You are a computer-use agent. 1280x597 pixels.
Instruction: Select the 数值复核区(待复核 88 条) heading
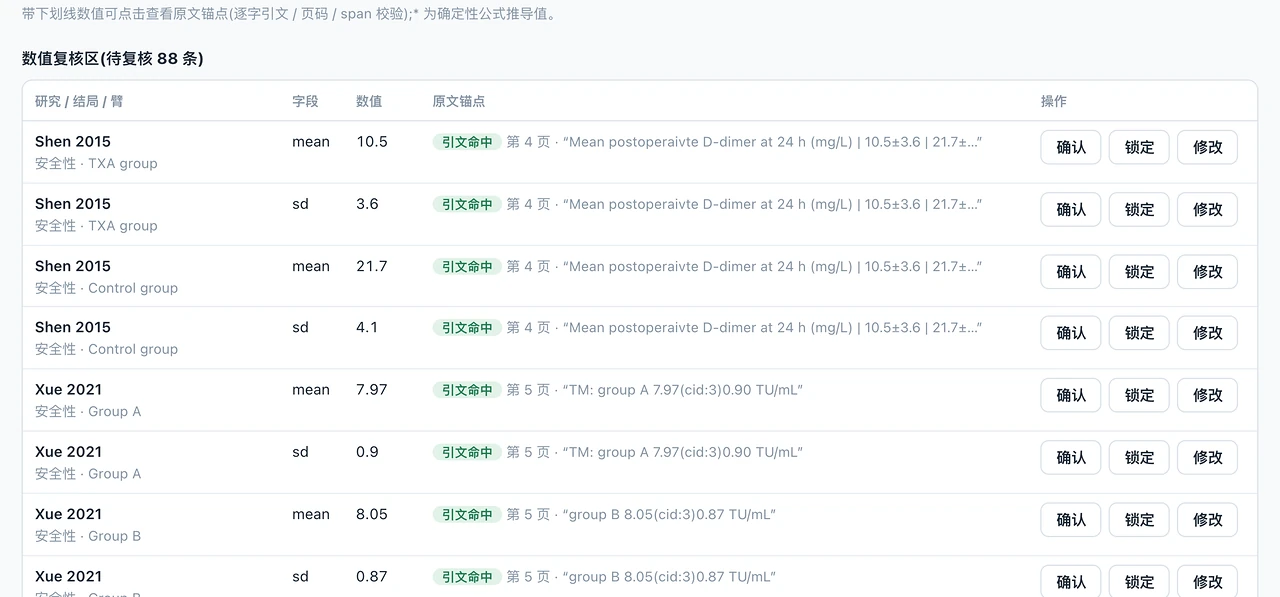(x=113, y=58)
